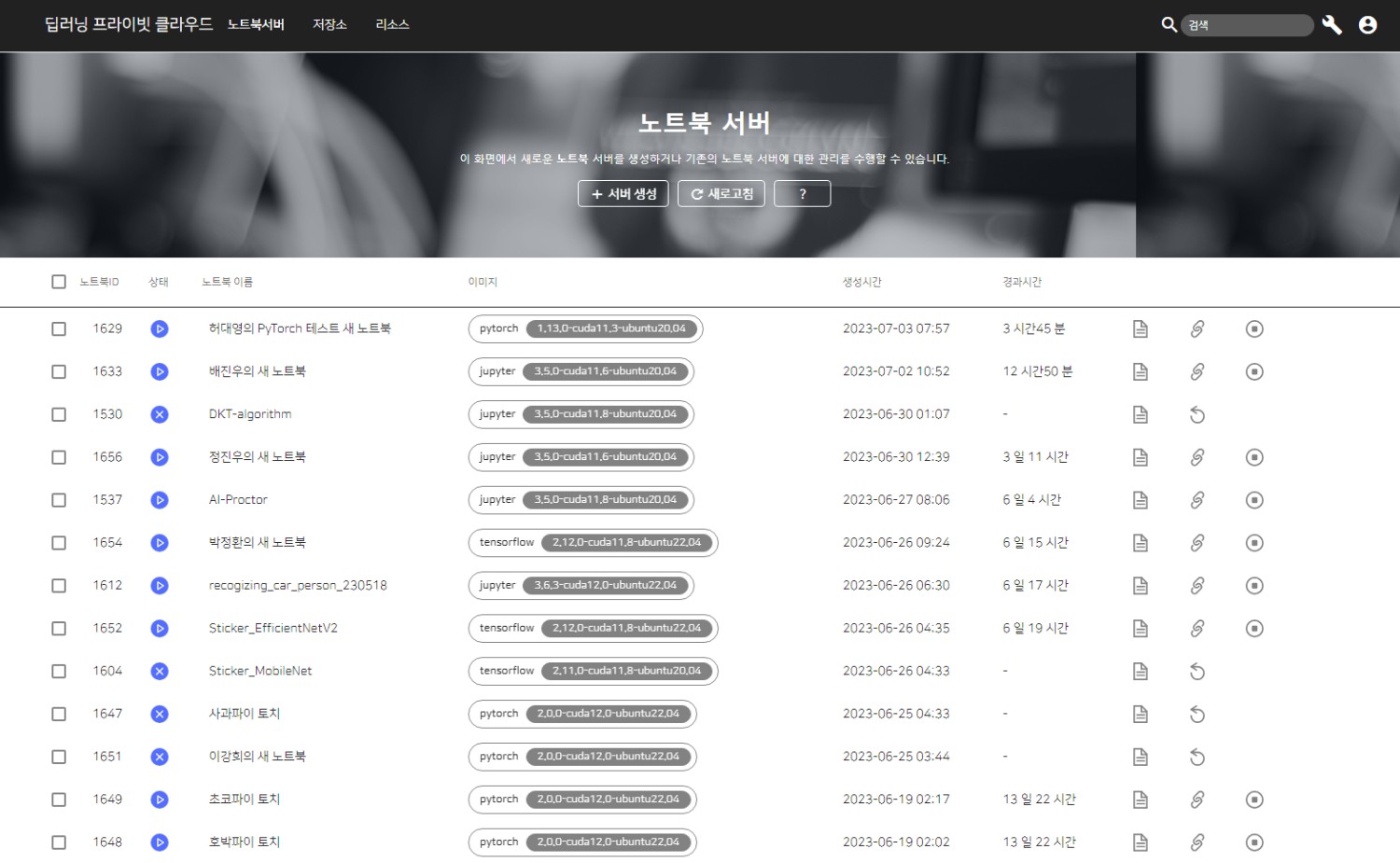Tick checkbox for notebook 1654
The width and height of the screenshot is (1400, 863).
pos(59,543)
